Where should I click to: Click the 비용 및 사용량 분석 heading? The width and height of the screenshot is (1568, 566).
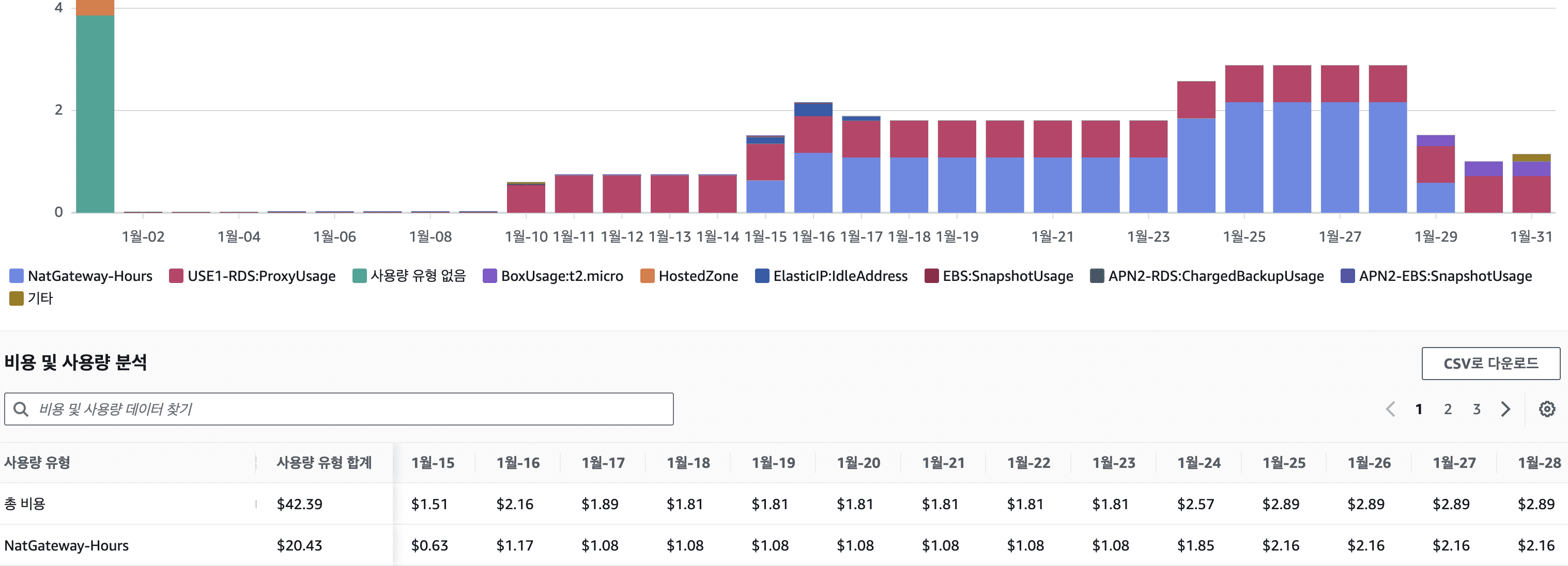tap(75, 363)
